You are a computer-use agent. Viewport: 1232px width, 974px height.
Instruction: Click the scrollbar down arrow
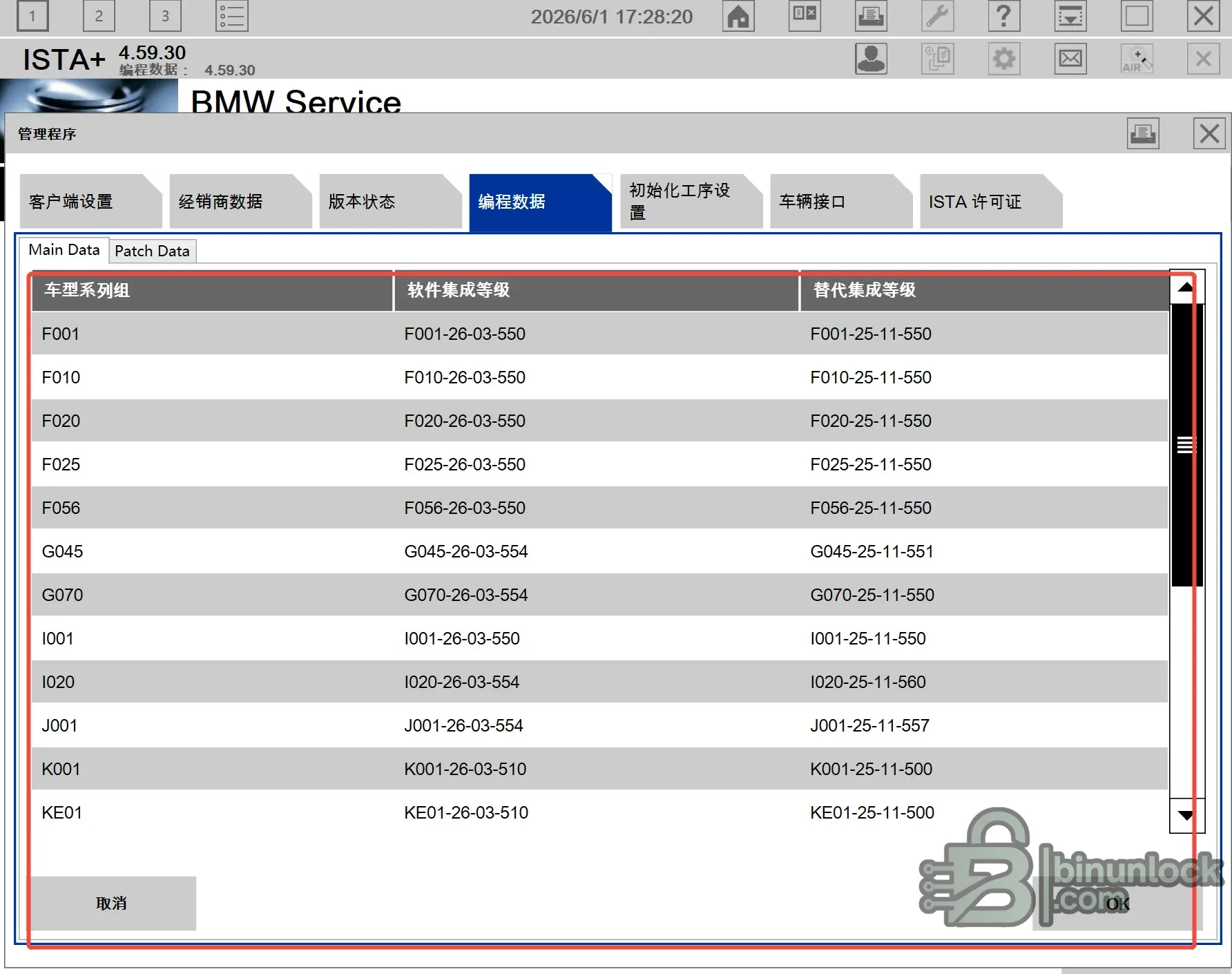point(1186,815)
